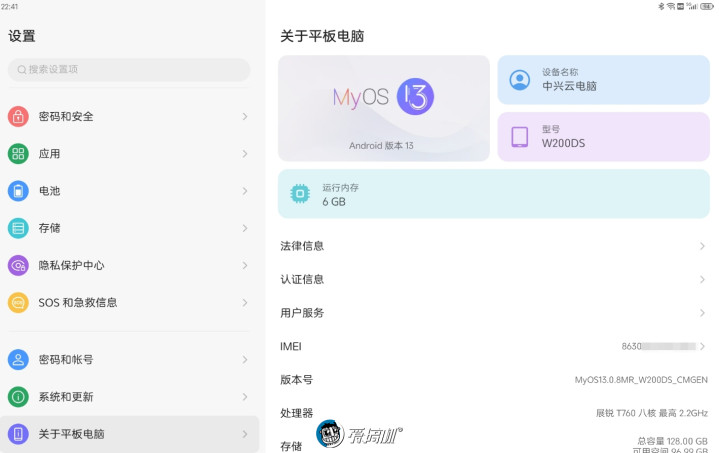Tap the blue Battery icon
Image resolution: width=719 pixels, height=453 pixels.
[18, 191]
